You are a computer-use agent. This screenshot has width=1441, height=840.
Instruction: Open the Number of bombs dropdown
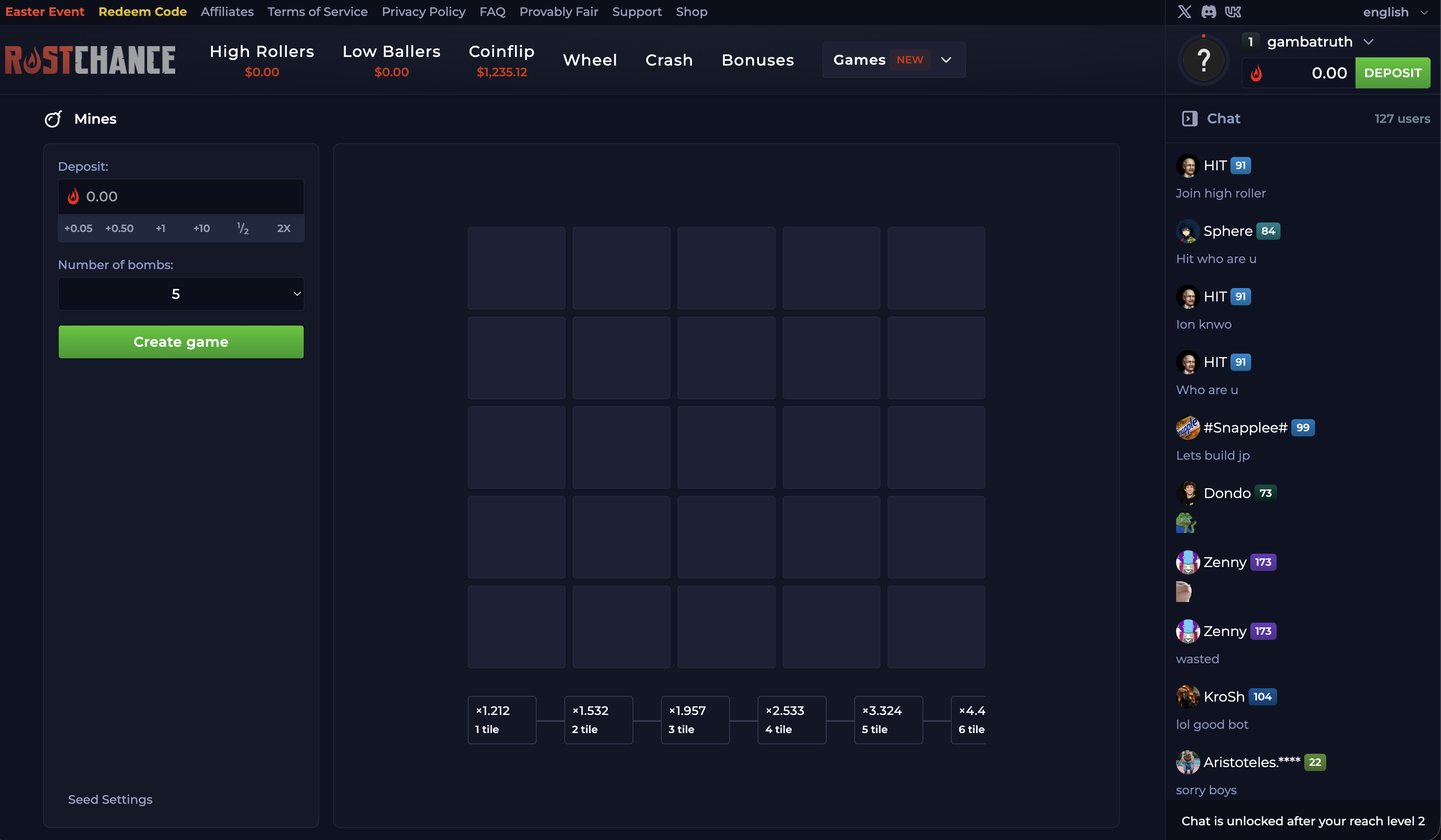click(x=181, y=294)
